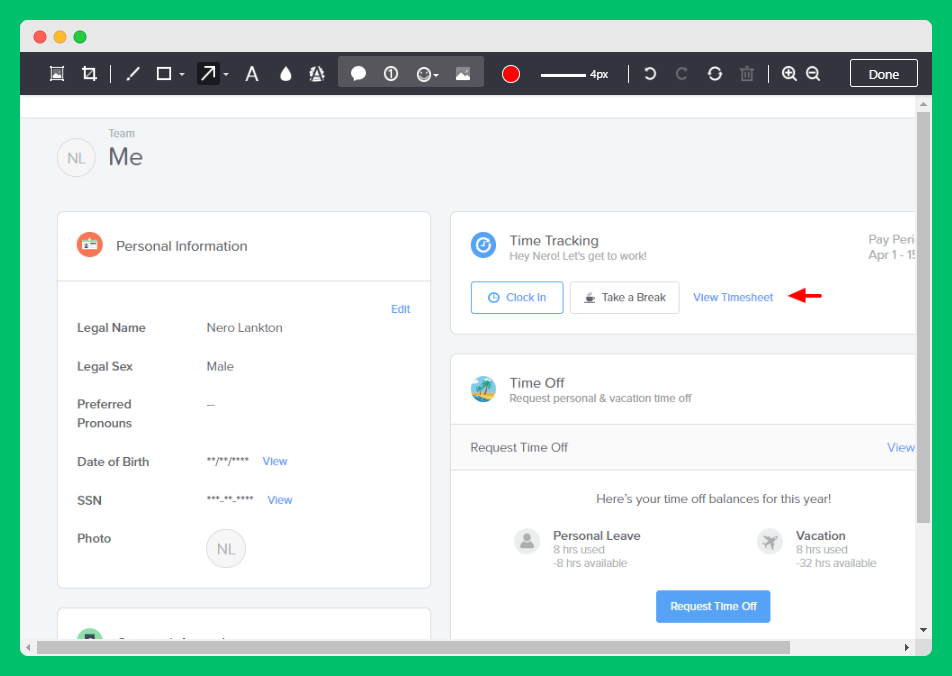Open the View Timesheet link
The width and height of the screenshot is (952, 676).
[733, 298]
